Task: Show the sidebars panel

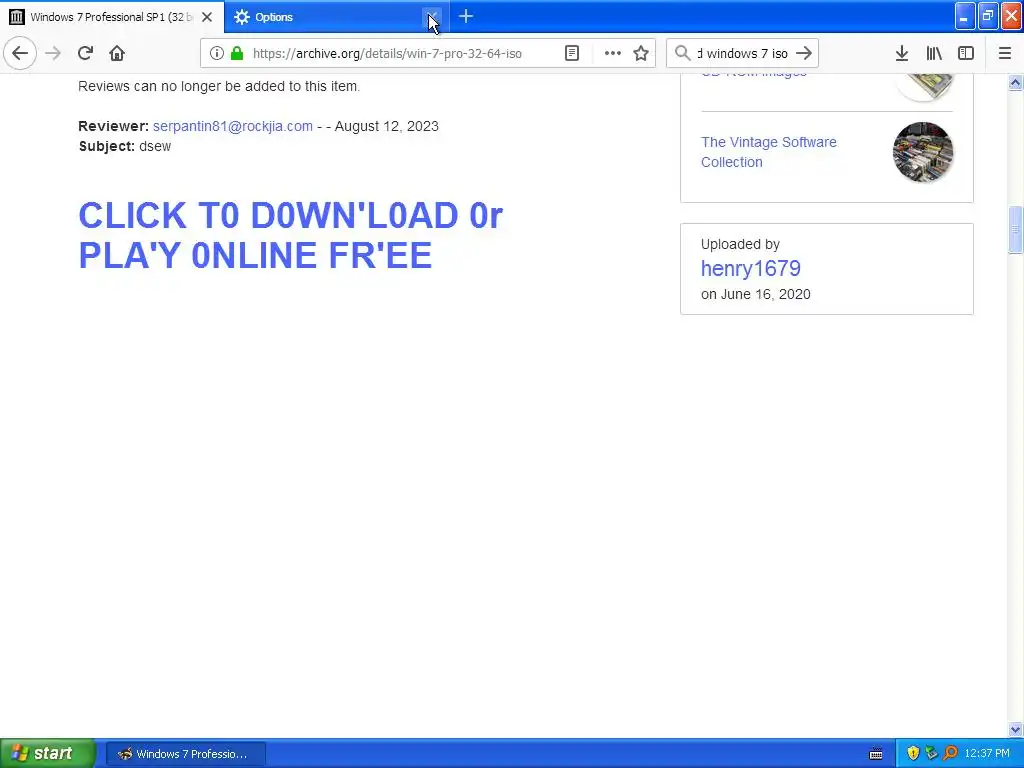Action: [966, 53]
